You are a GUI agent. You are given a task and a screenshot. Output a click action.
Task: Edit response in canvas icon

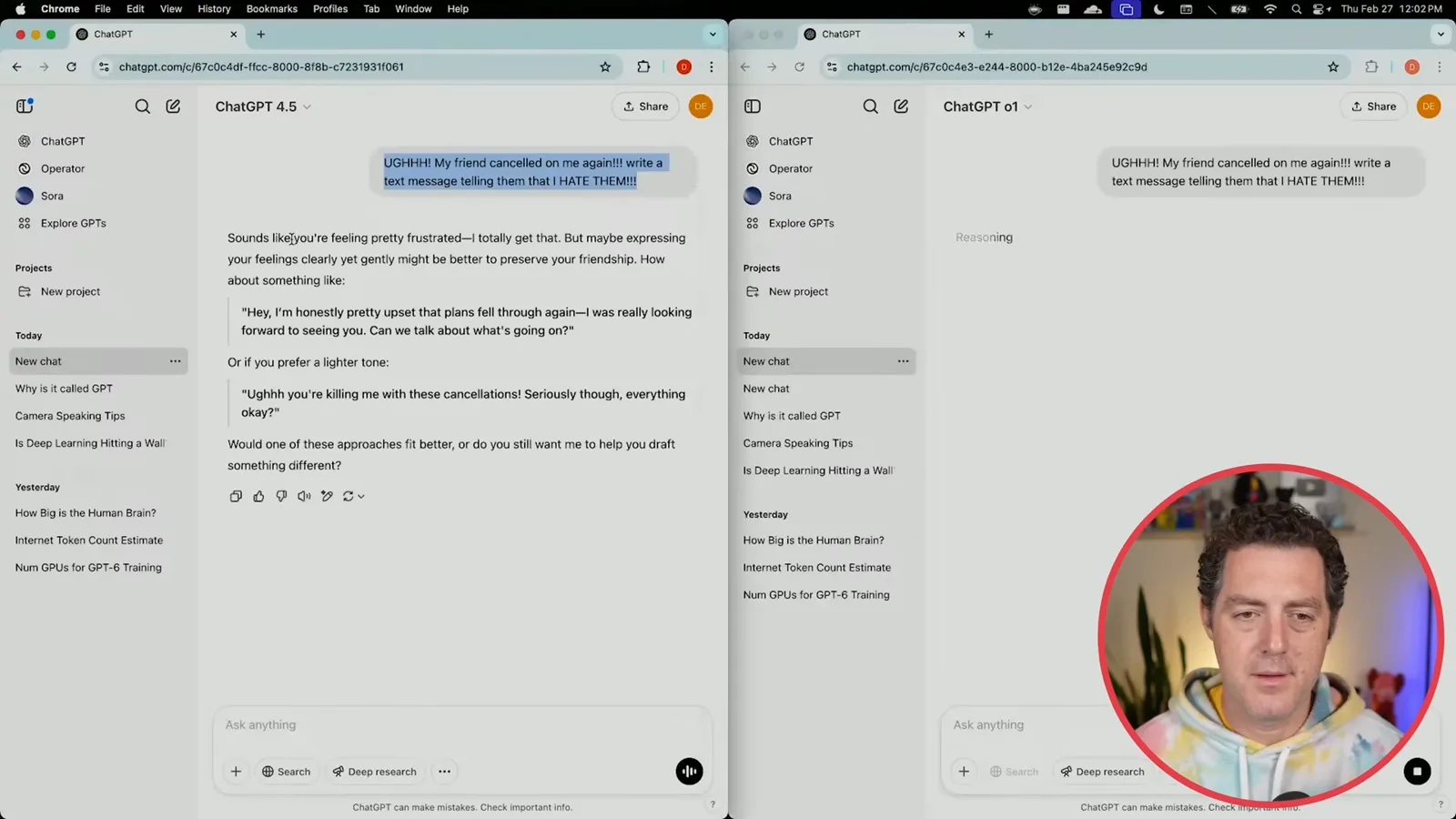point(327,496)
